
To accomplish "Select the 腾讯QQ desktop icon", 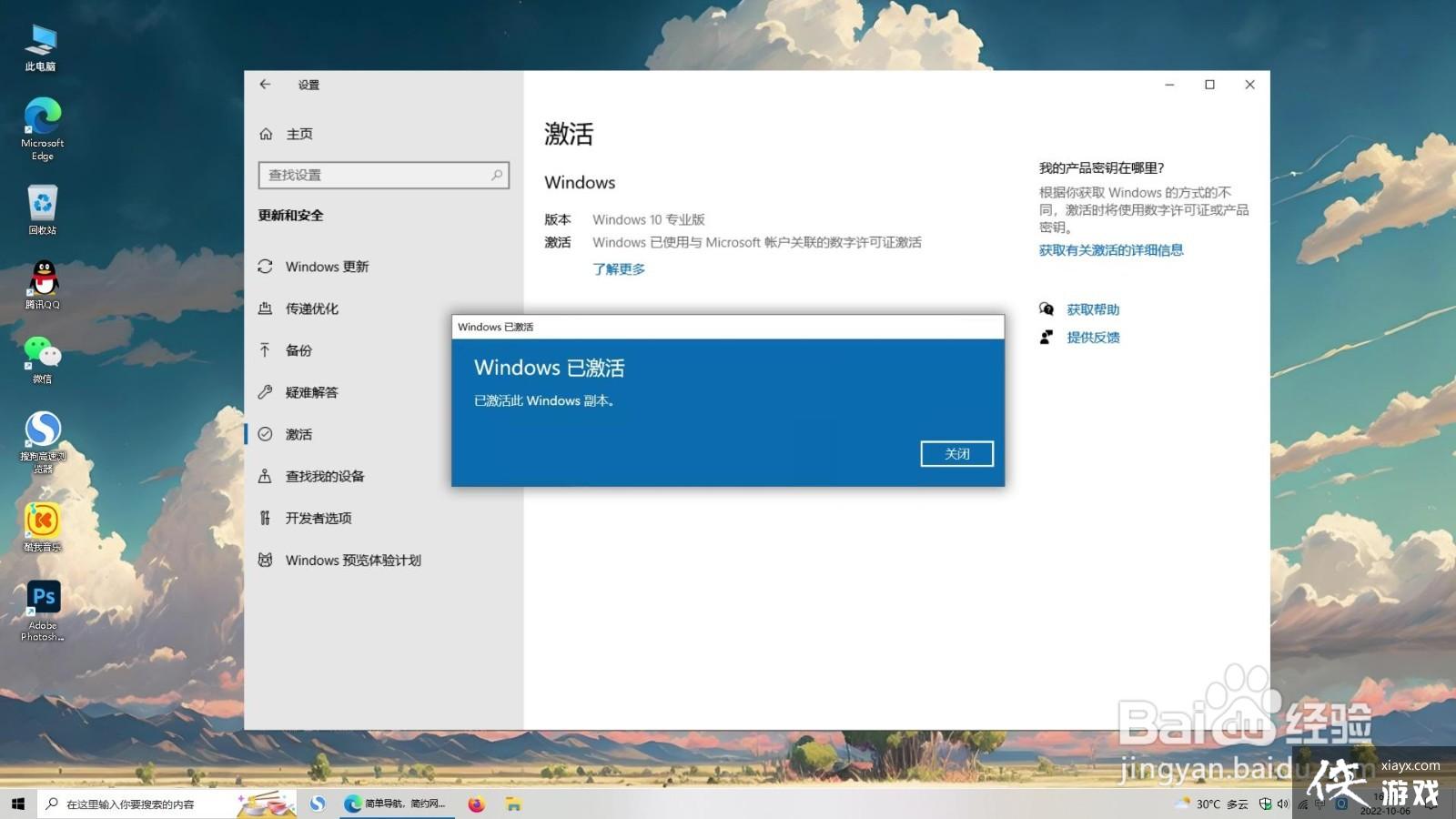I will click(42, 285).
